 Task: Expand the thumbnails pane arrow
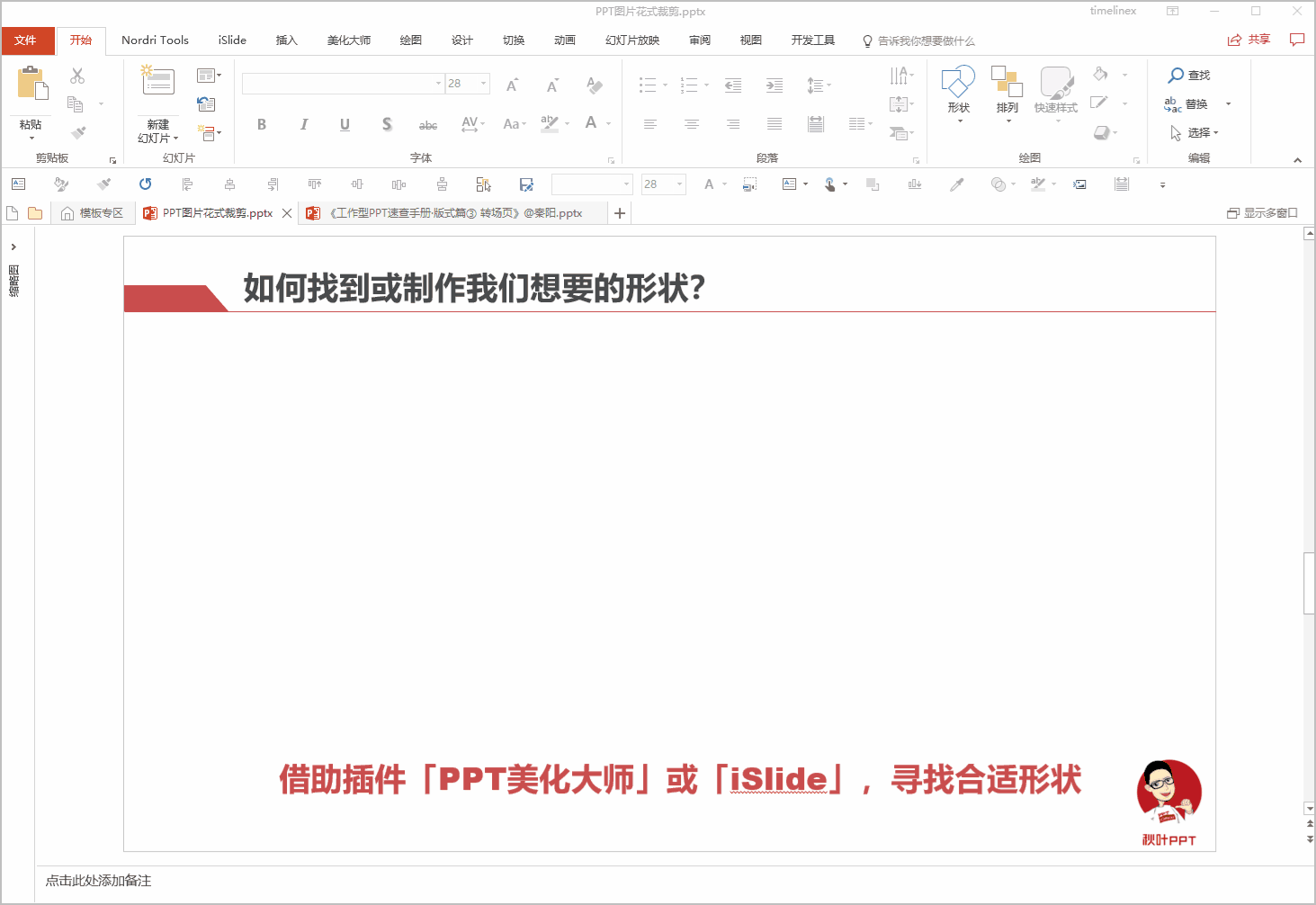tap(13, 246)
